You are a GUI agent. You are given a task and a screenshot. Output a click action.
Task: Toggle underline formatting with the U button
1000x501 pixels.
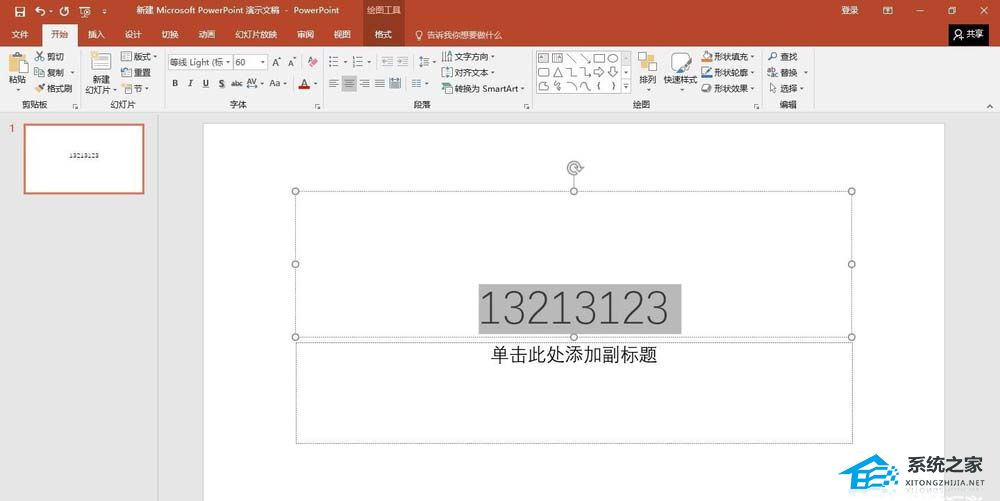click(206, 84)
